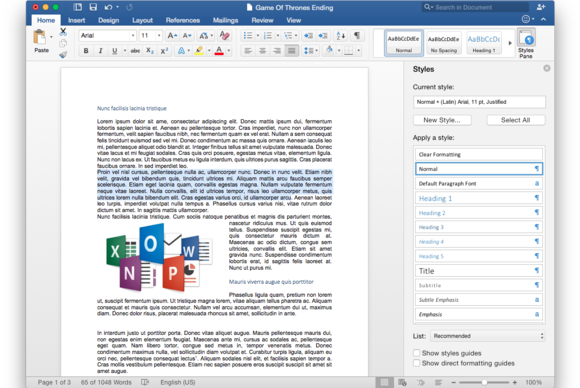Click the share person icon
The width and height of the screenshot is (580, 388).
541,7
